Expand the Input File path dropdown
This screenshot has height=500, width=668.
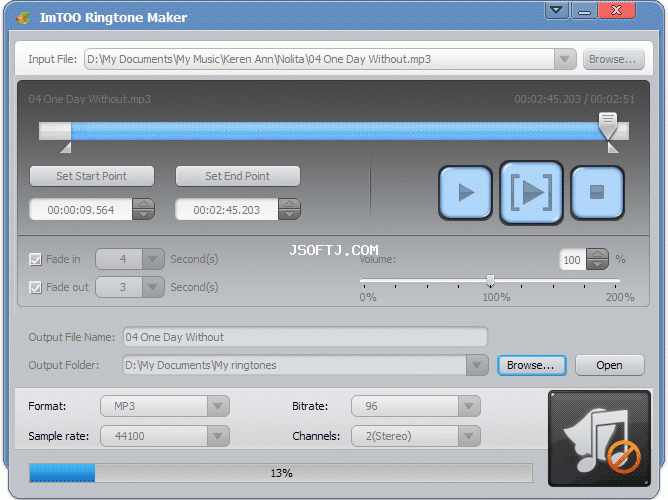point(565,59)
